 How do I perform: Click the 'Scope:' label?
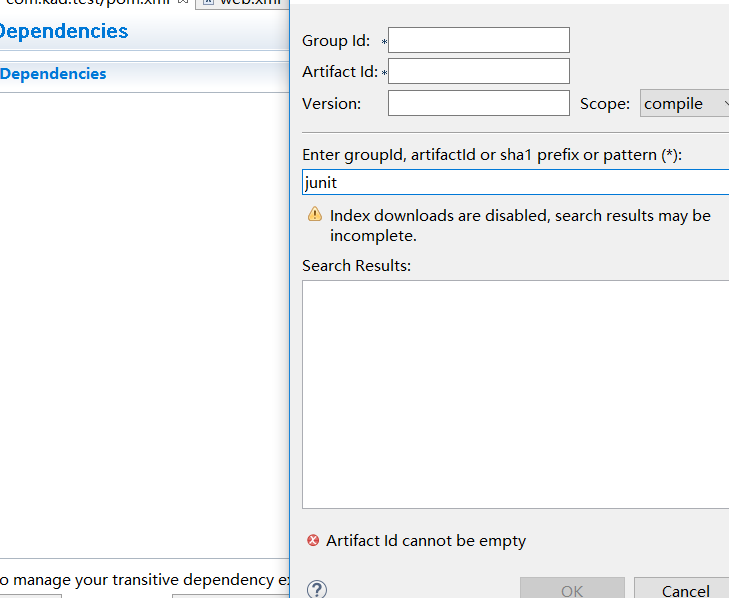coord(605,103)
